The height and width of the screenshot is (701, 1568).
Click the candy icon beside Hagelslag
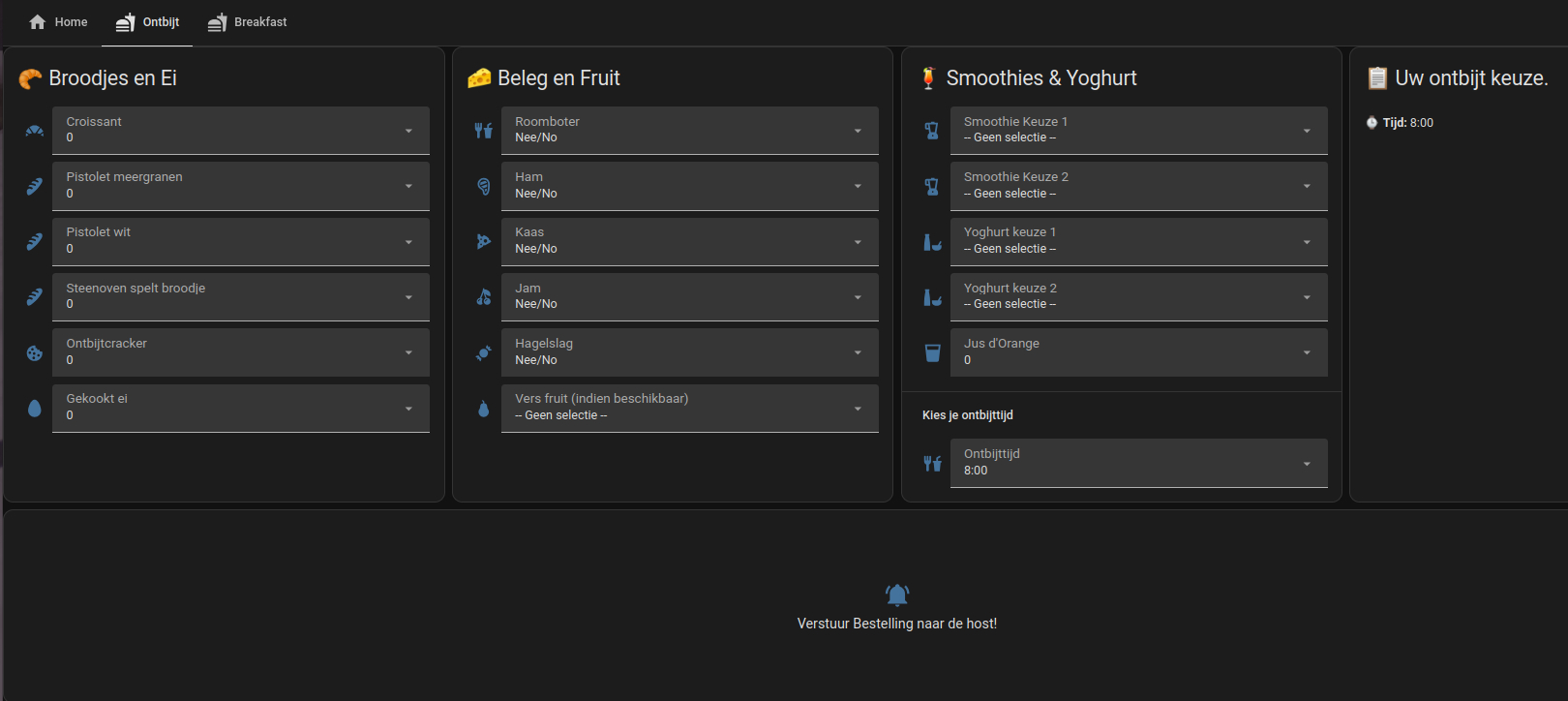(484, 353)
